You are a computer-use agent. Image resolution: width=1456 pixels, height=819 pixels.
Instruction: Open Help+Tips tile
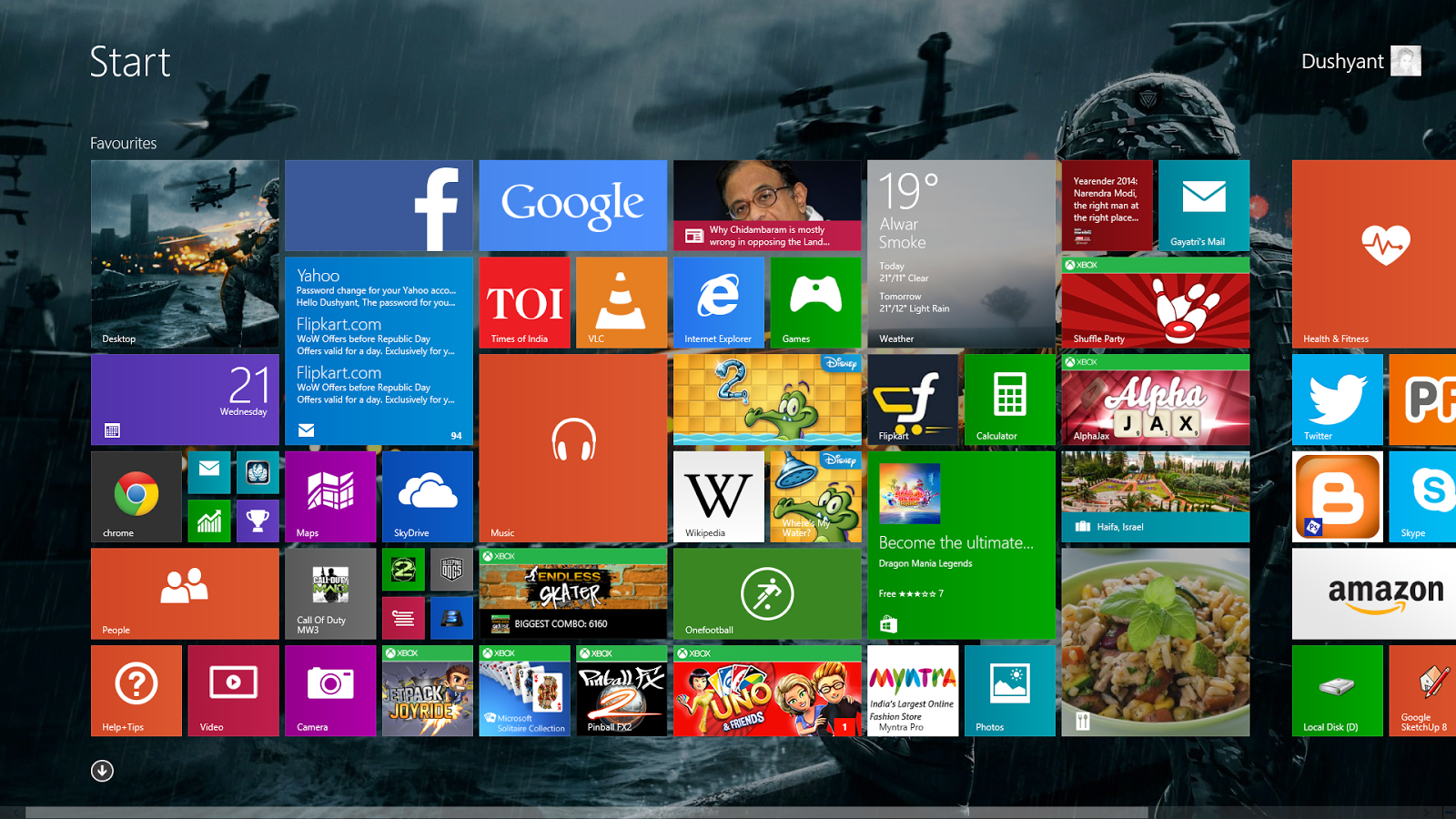(136, 691)
